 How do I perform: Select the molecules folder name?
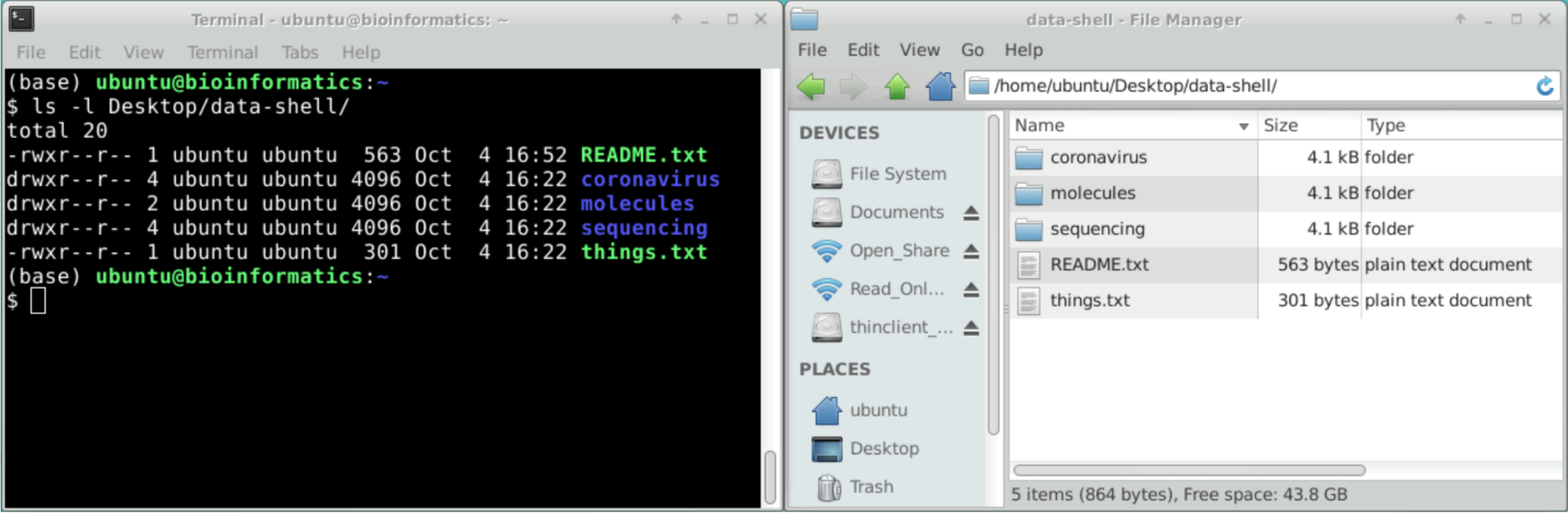[x=1093, y=193]
